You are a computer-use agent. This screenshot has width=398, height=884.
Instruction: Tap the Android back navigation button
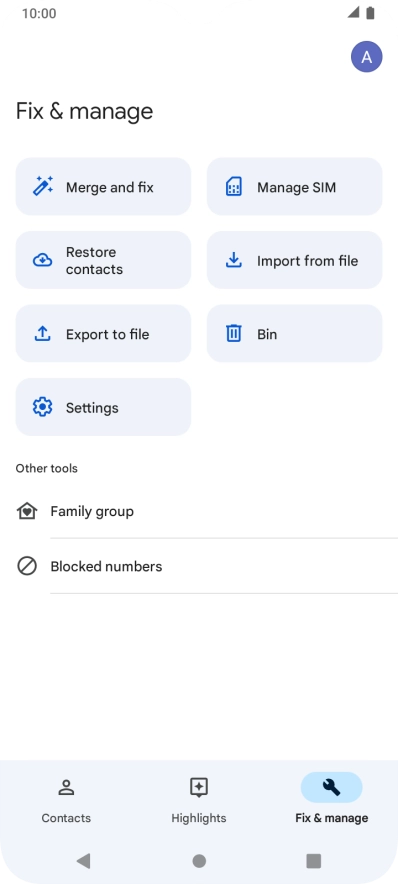(x=83, y=860)
